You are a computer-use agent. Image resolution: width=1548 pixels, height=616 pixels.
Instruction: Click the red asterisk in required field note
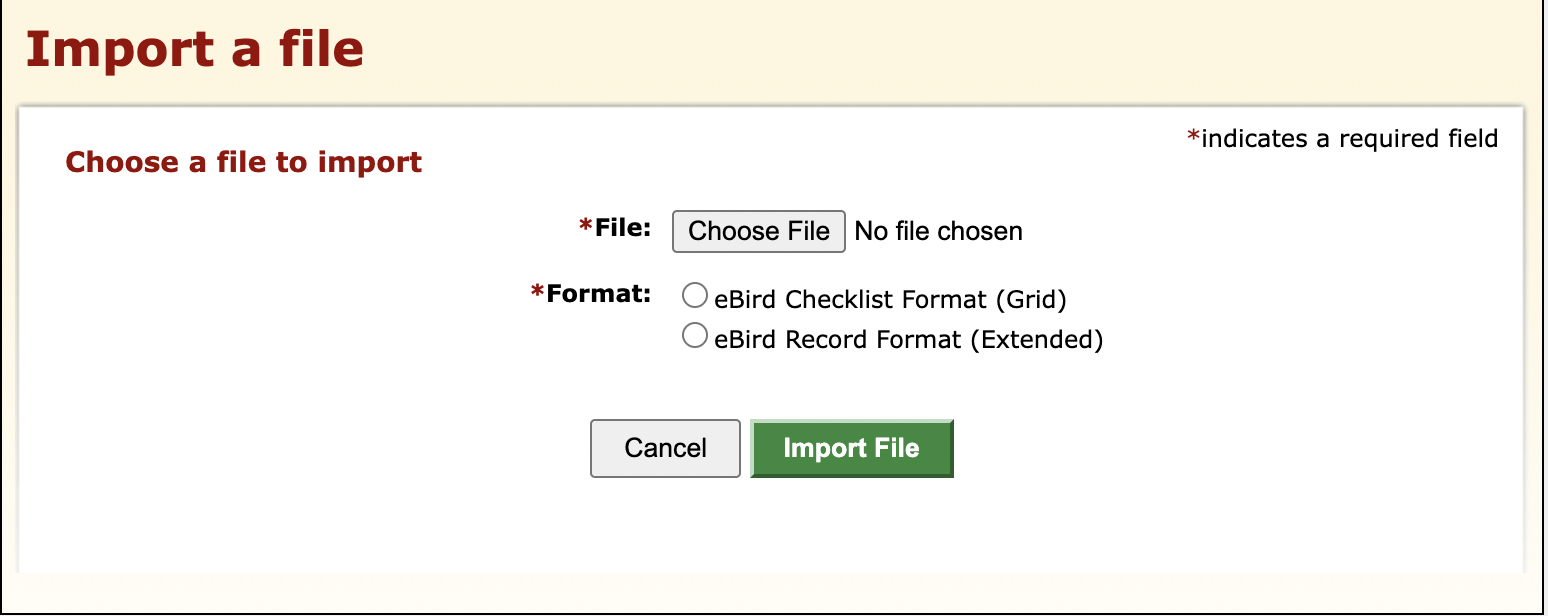(1193, 138)
